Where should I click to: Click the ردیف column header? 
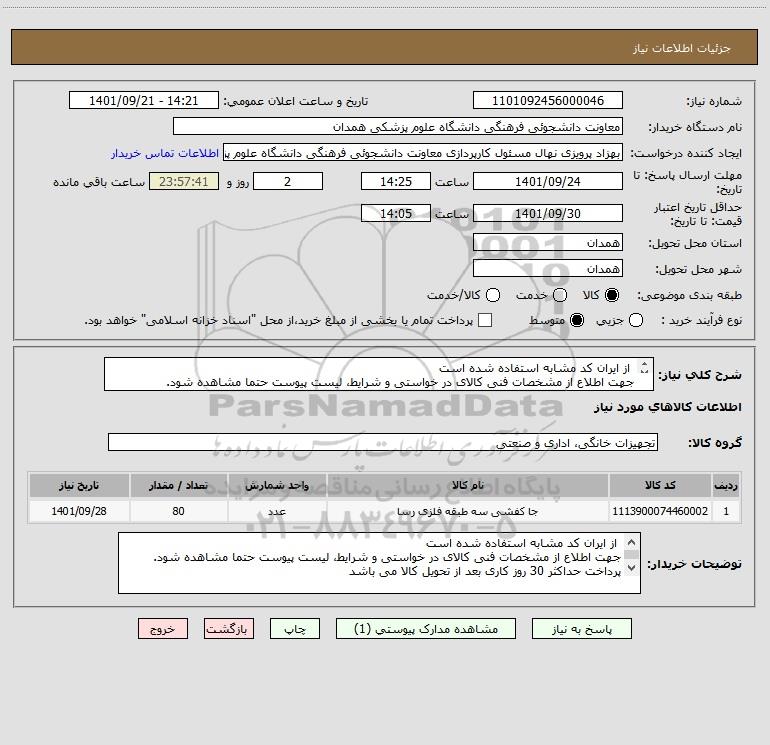[726, 485]
